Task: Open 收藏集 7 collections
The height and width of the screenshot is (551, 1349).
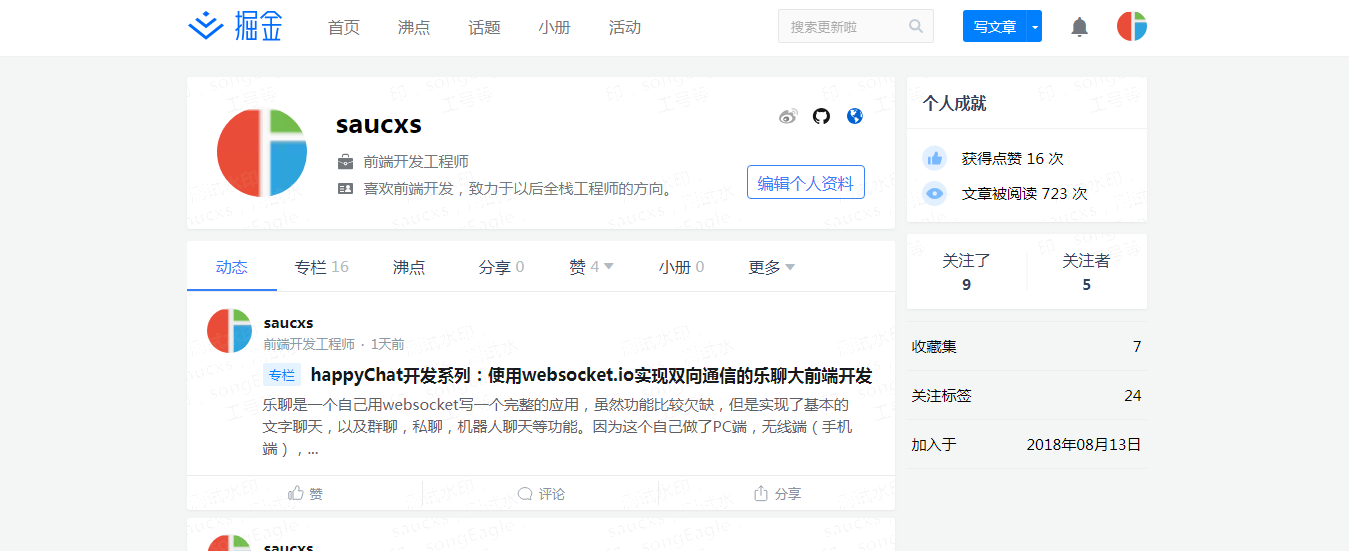Action: [1027, 347]
